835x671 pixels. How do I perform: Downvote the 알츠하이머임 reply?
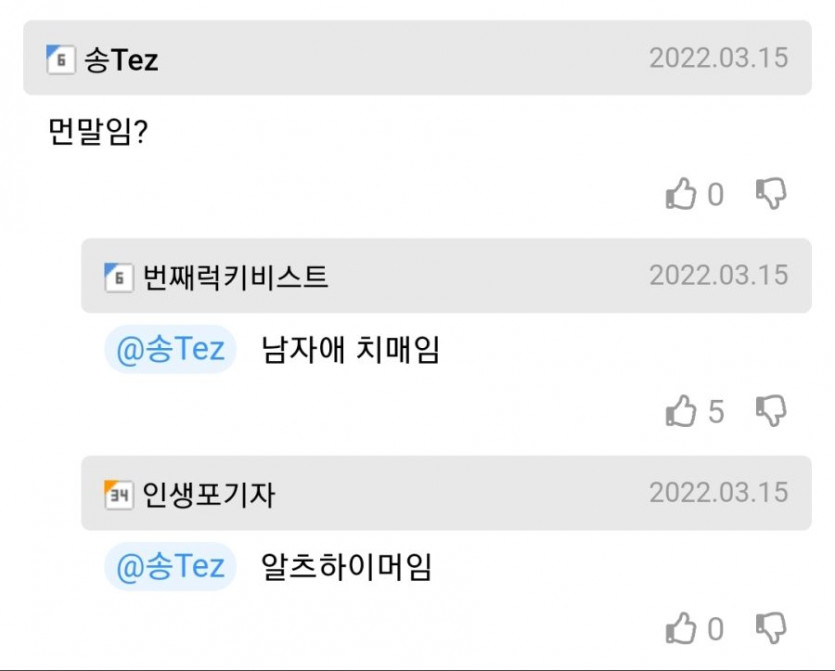click(x=770, y=629)
